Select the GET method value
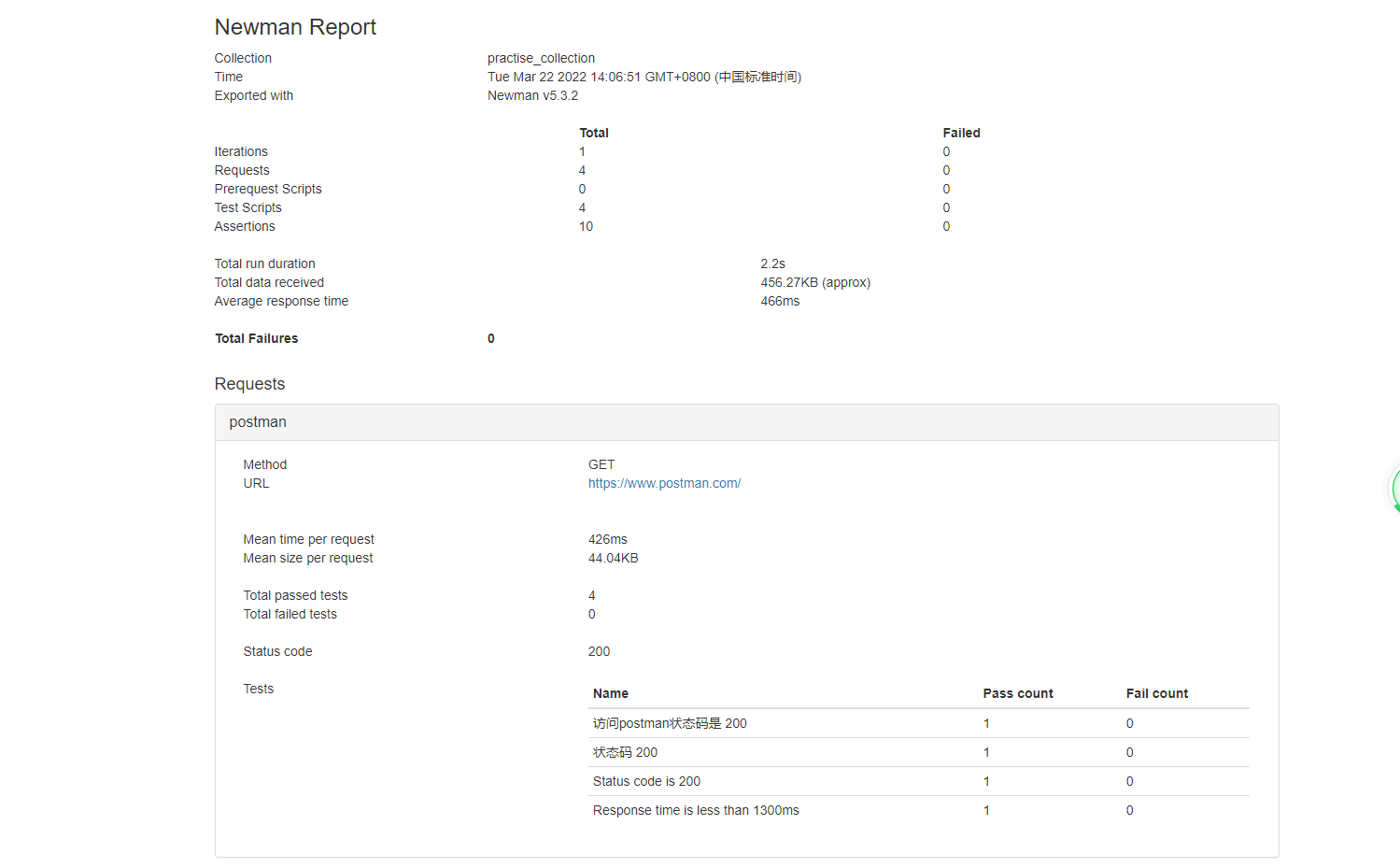 [x=601, y=464]
